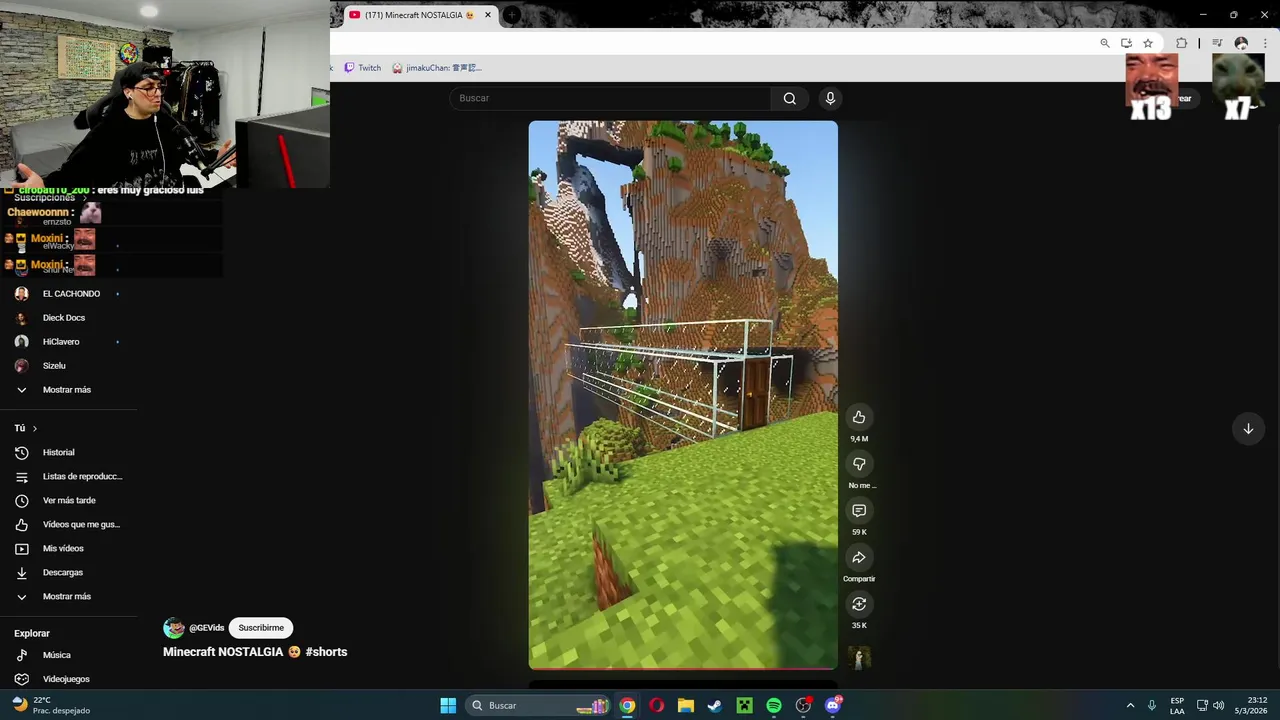Open Videos que me gustan in sidebar
This screenshot has height=720, width=1280.
coord(68,525)
